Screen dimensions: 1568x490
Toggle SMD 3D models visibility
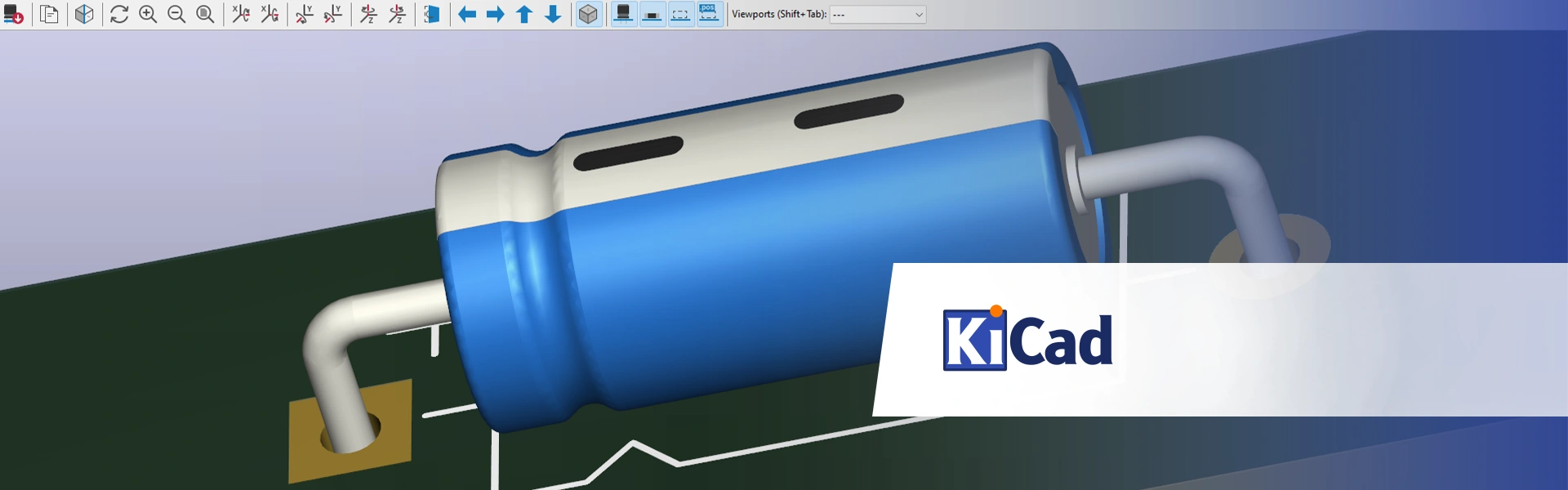pyautogui.click(x=653, y=15)
